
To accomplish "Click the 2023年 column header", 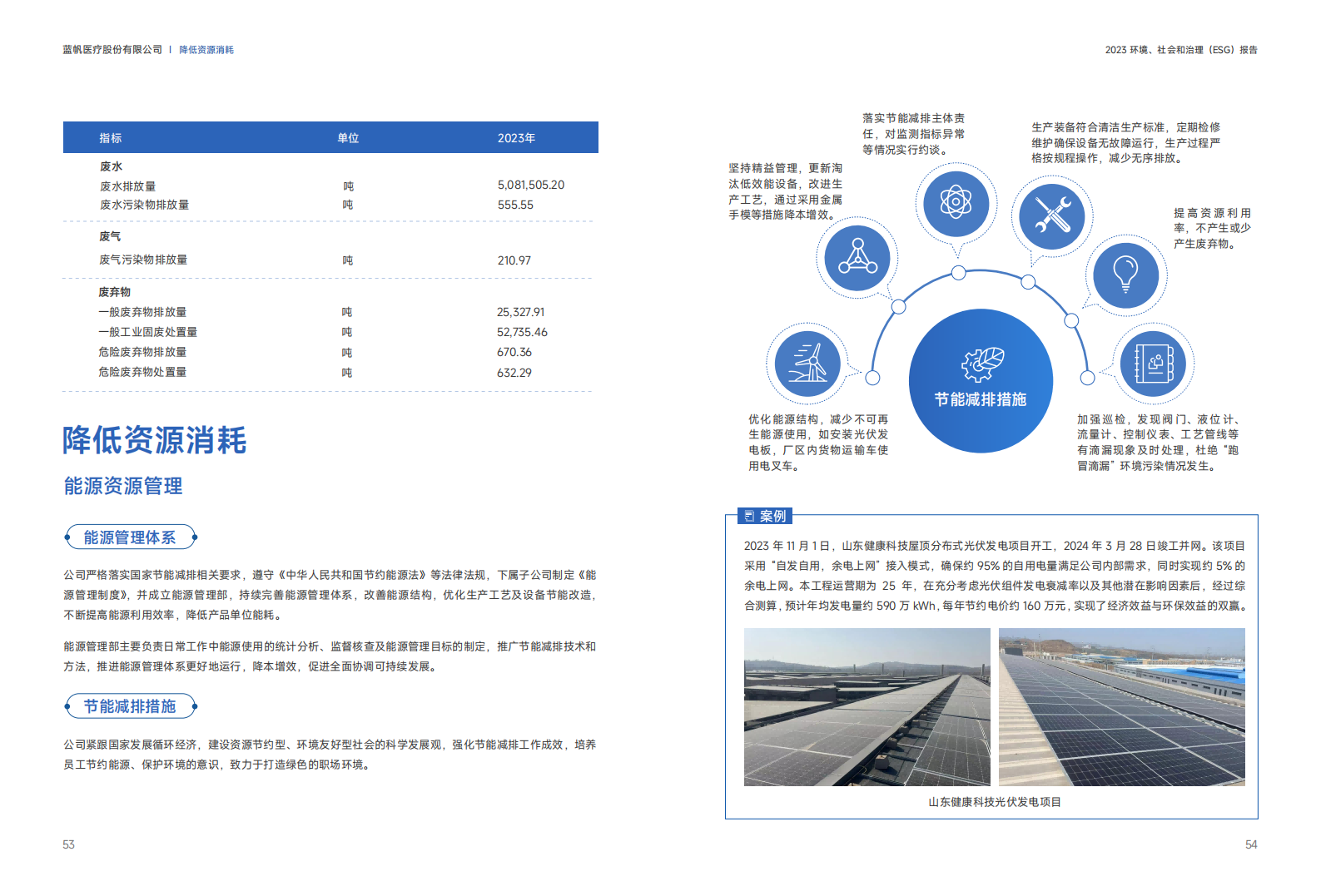I will coord(516,138).
